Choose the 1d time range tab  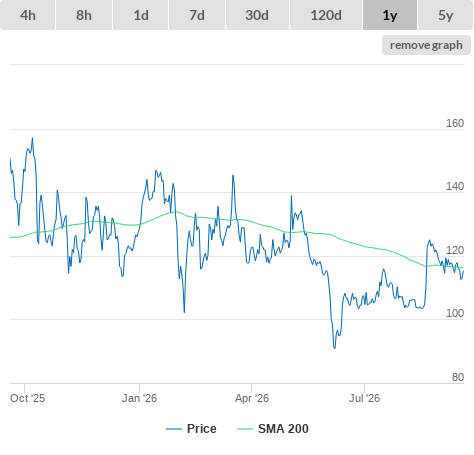coord(141,15)
